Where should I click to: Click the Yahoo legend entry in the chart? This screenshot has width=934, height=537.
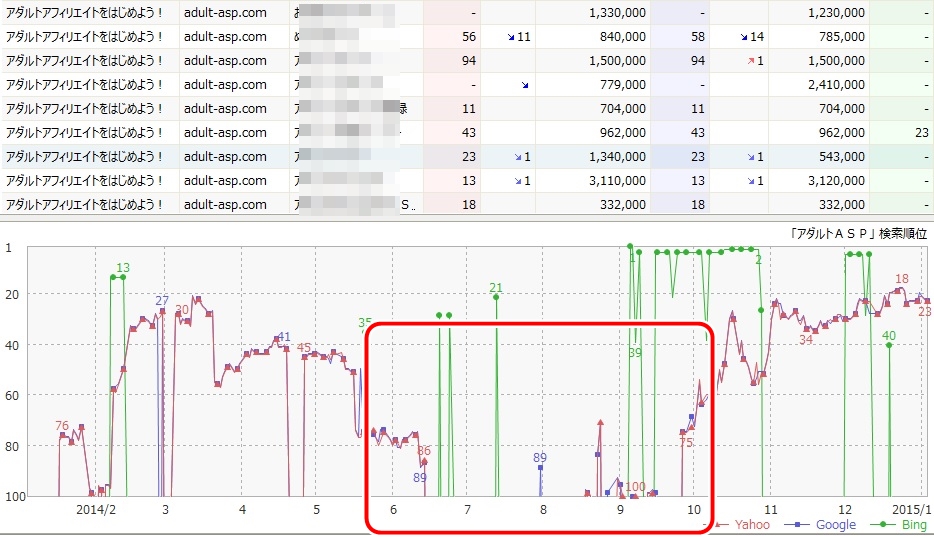pyautogui.click(x=742, y=524)
